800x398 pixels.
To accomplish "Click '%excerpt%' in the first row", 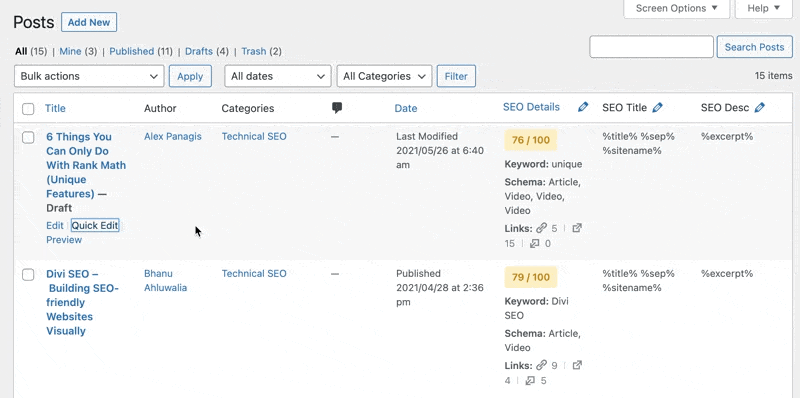I will pos(727,137).
